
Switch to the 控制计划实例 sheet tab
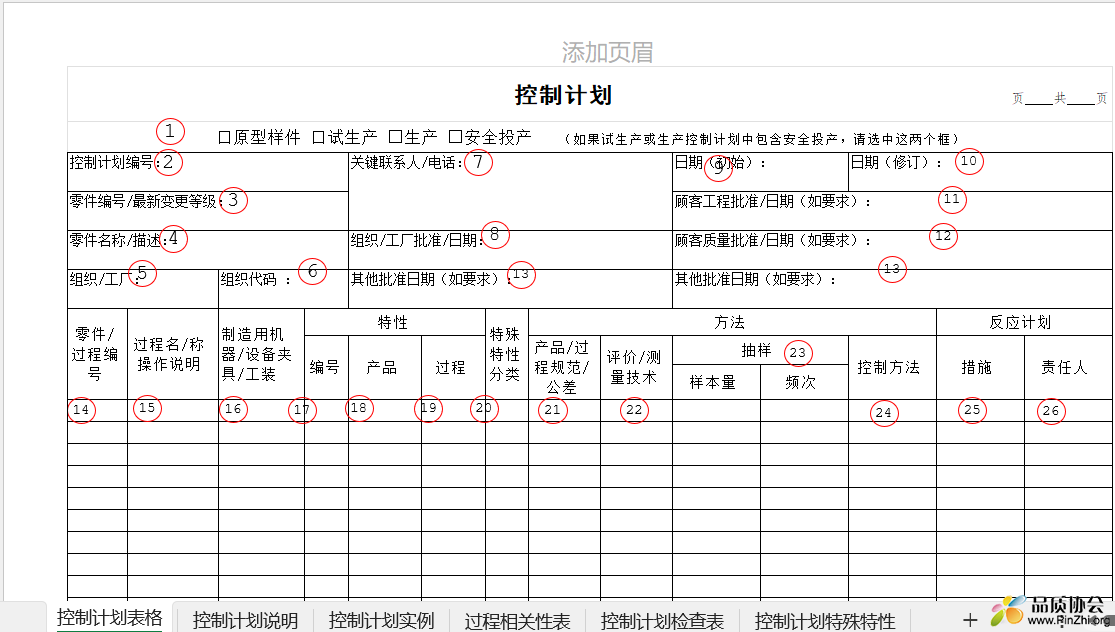381,621
